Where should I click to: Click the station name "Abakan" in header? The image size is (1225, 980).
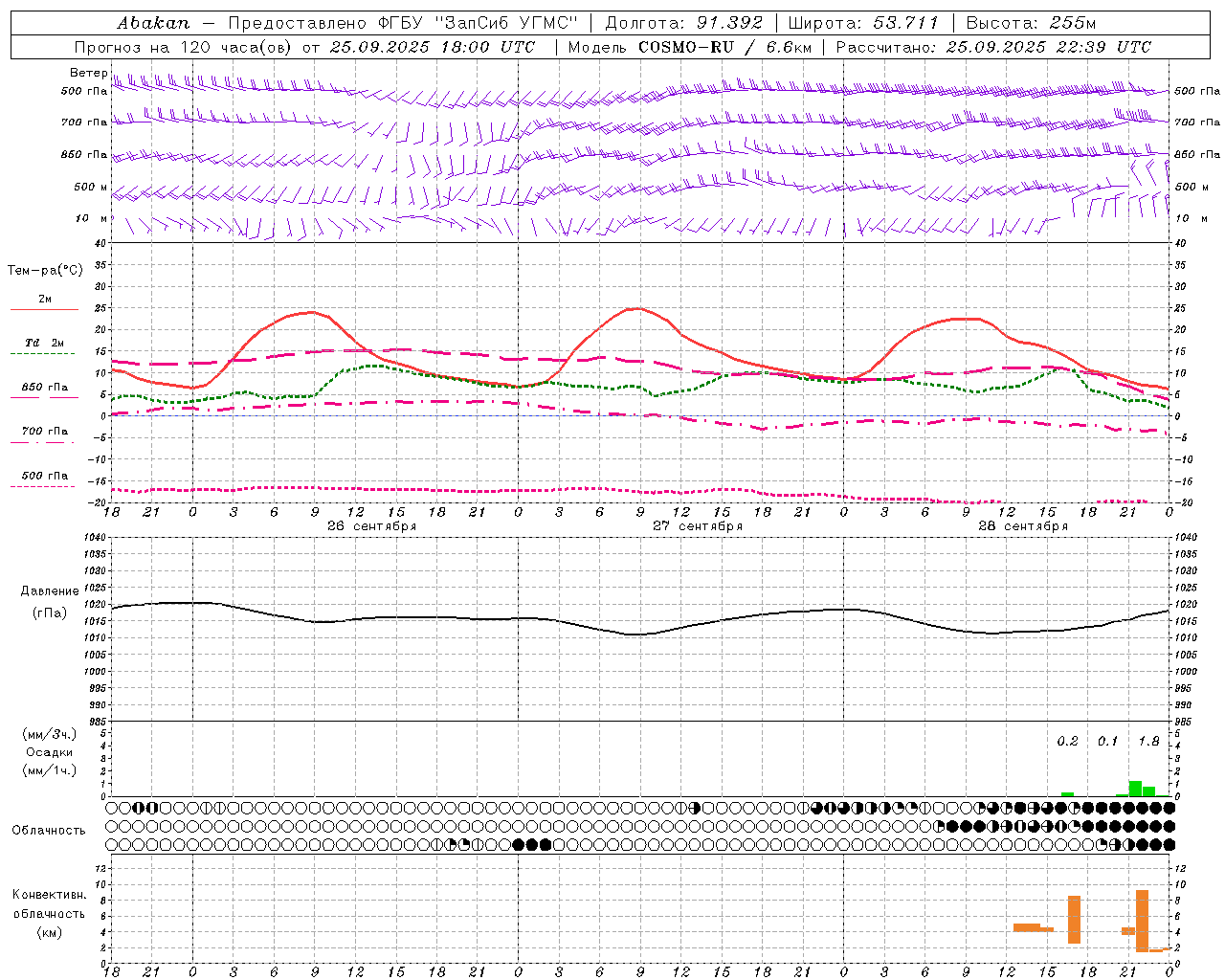point(153,23)
